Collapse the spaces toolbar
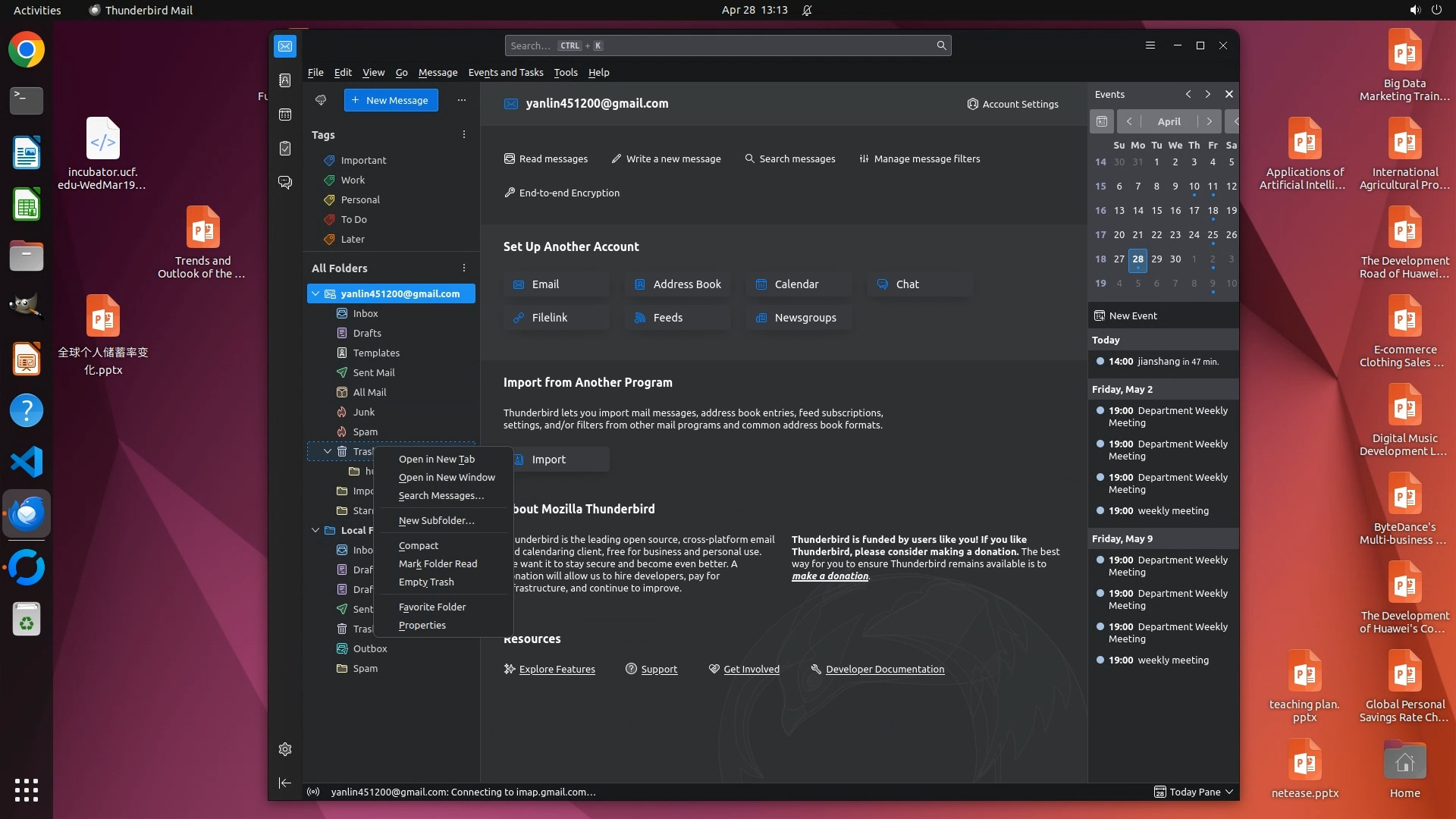This screenshot has height=819, width=1456. (x=285, y=783)
